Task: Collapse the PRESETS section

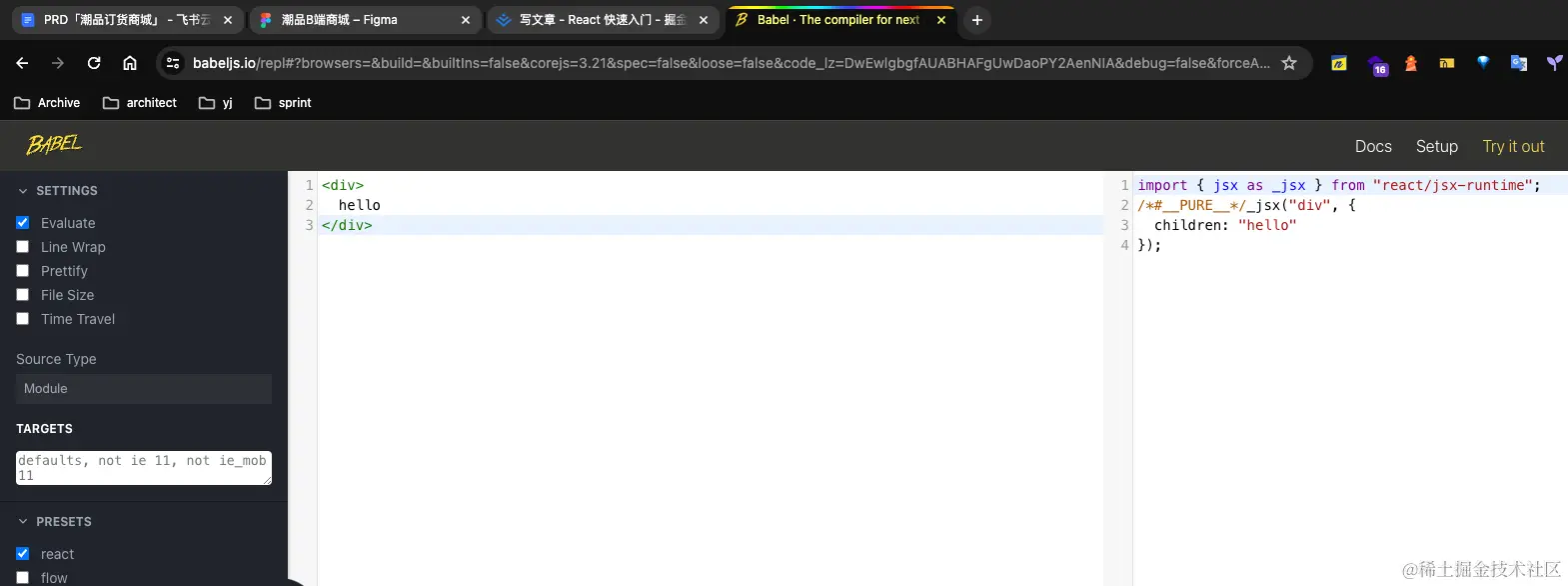Action: tap(55, 522)
